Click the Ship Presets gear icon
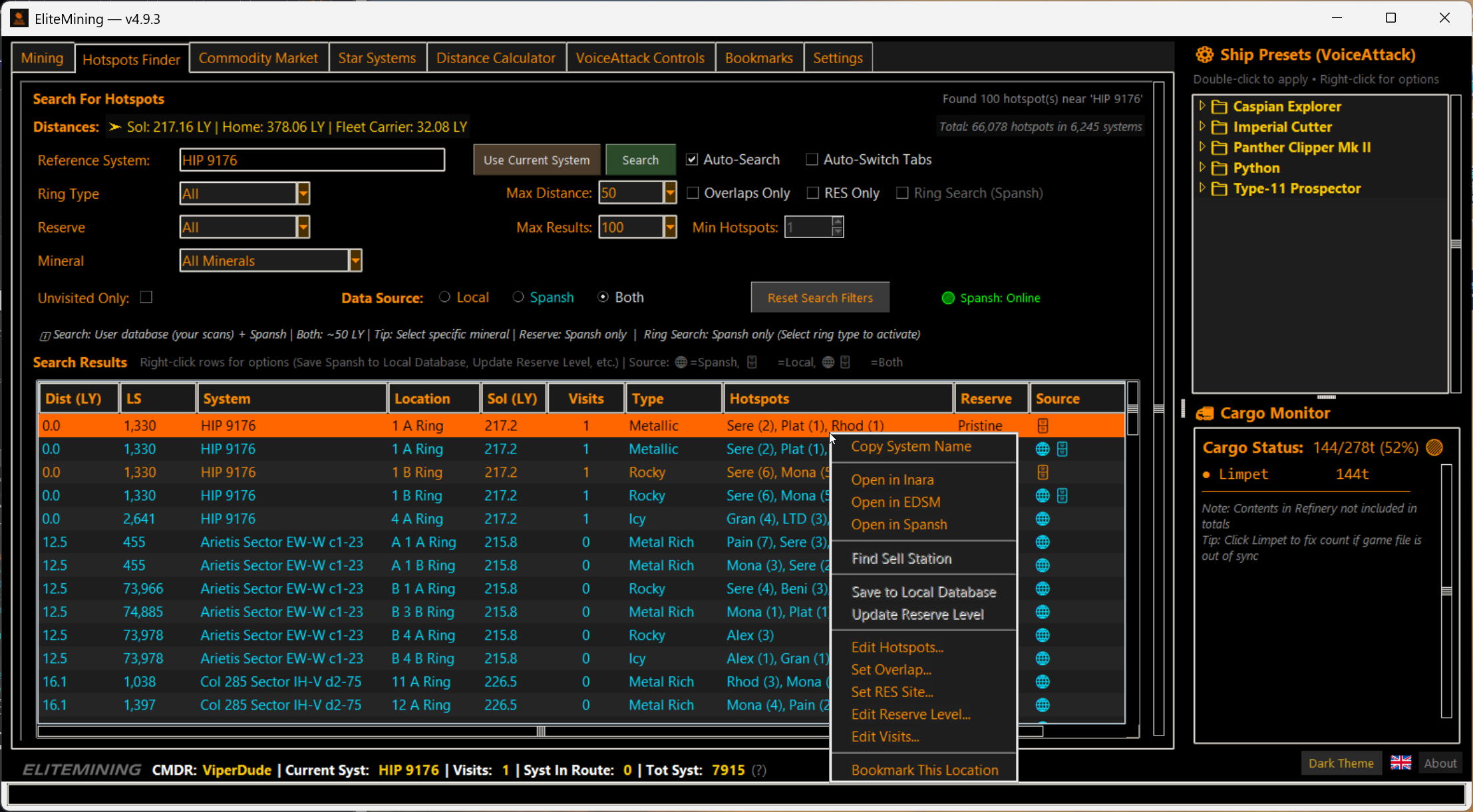 click(1204, 55)
